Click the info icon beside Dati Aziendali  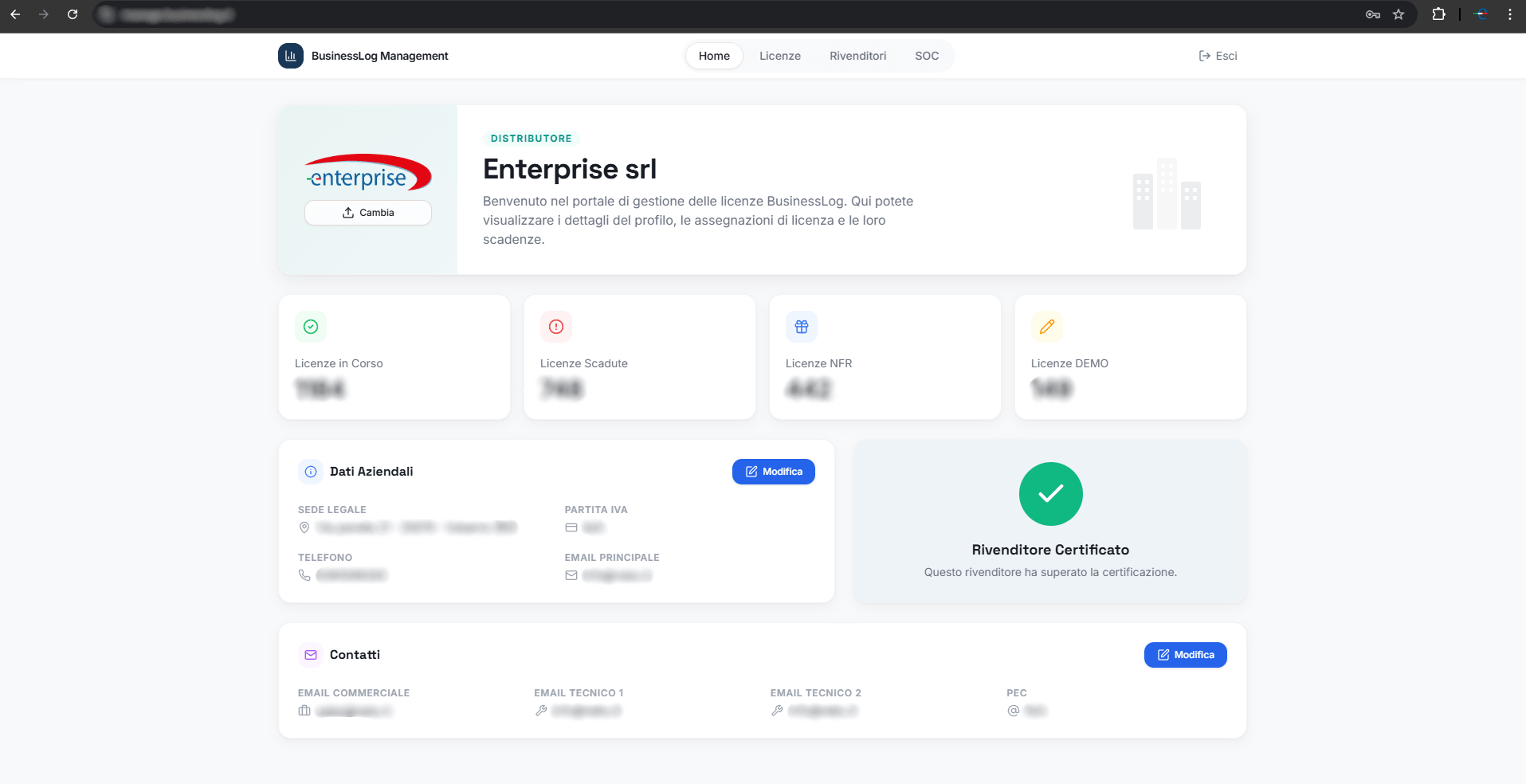(310, 472)
